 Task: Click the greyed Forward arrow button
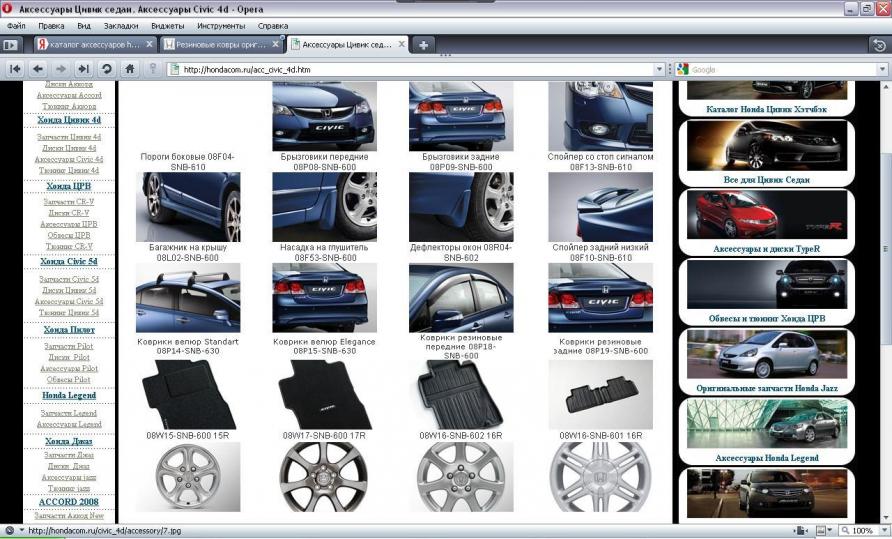[60, 69]
